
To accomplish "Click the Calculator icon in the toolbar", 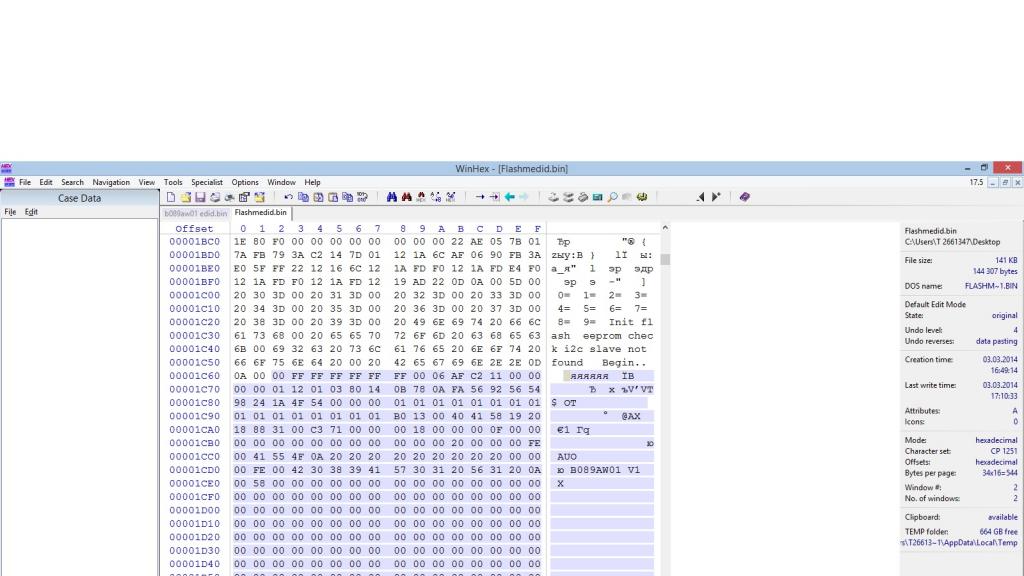I will tap(598, 197).
